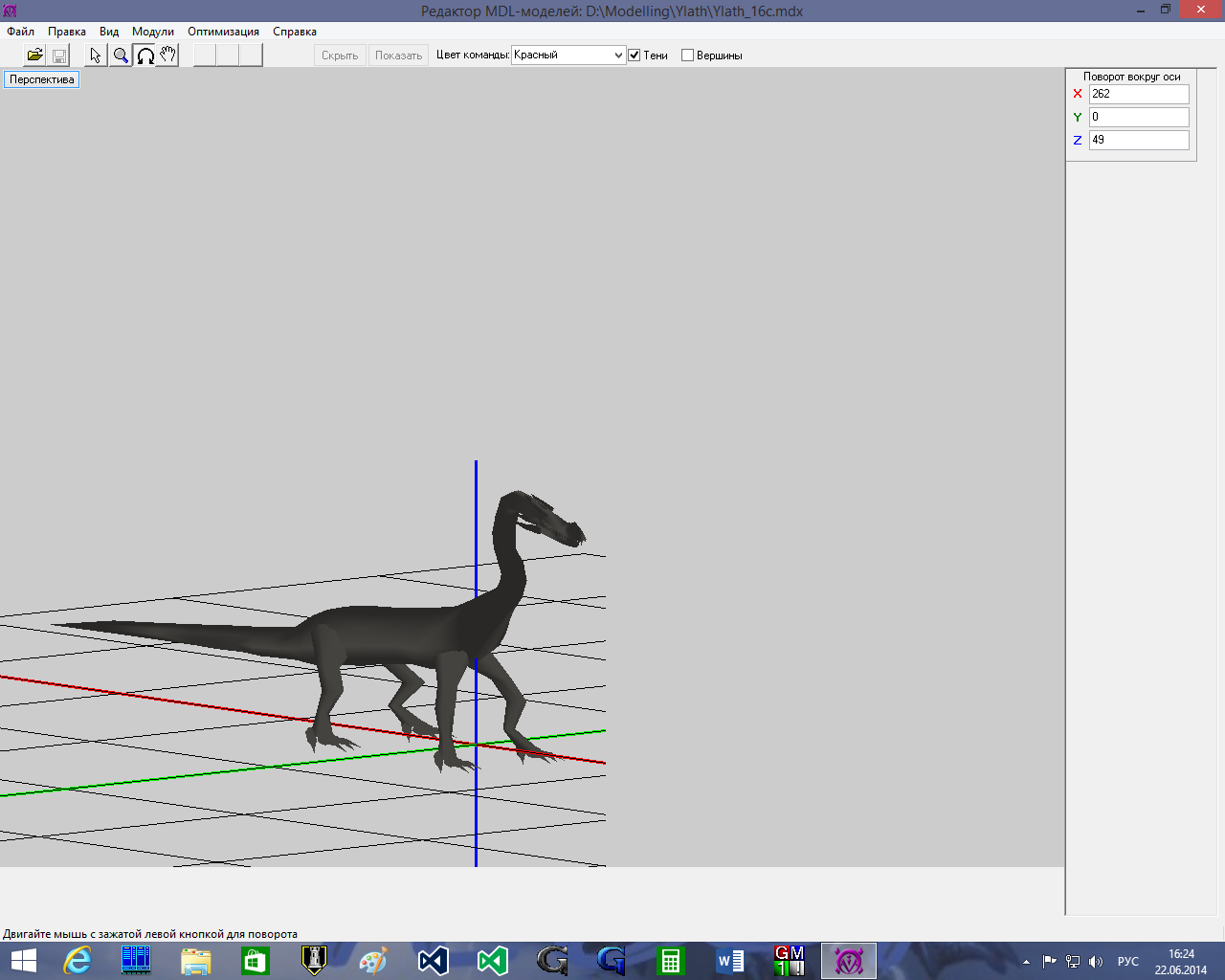
Task: Expand the Цвет команды color dropdown
Action: (617, 56)
